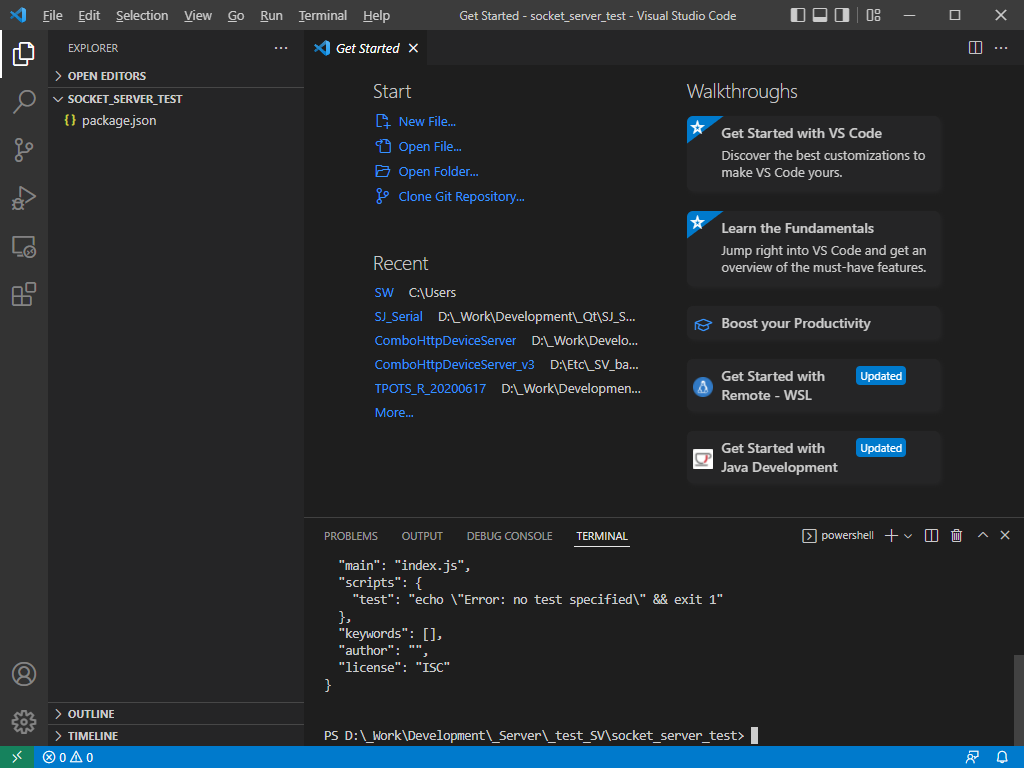Click the feedback icon in status bar
Image resolution: width=1024 pixels, height=768 pixels.
[x=972, y=758]
